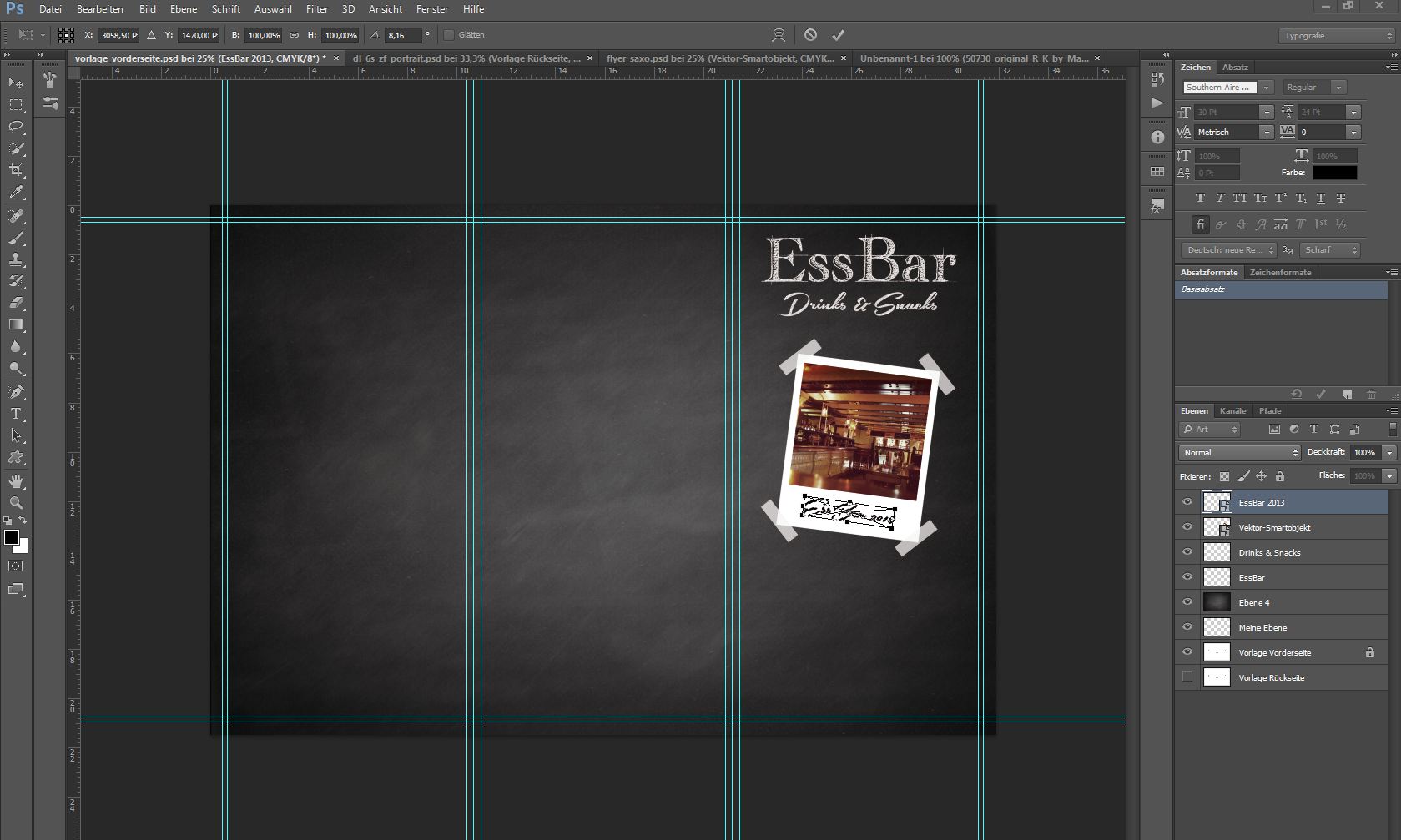Screen dimensions: 1401x840
Task: Select the Hand tool
Action: coord(16,481)
